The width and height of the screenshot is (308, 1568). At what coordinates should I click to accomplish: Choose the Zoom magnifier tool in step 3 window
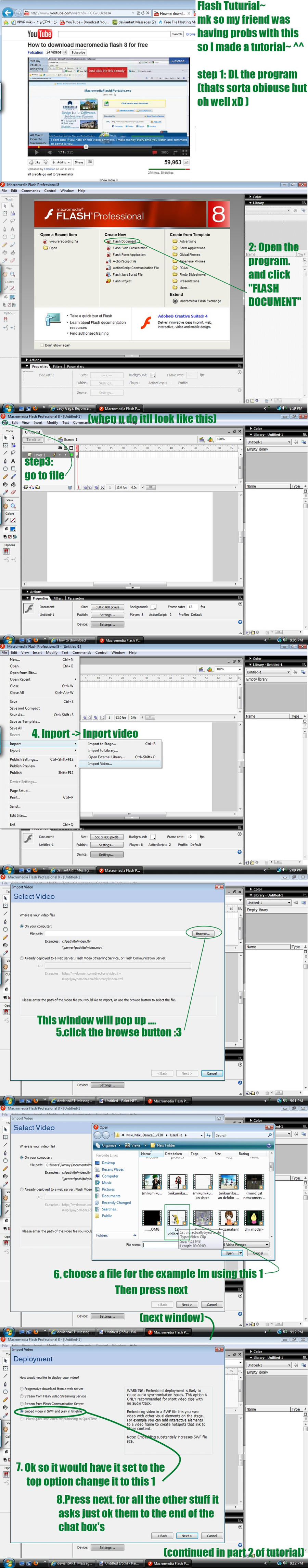13,507
